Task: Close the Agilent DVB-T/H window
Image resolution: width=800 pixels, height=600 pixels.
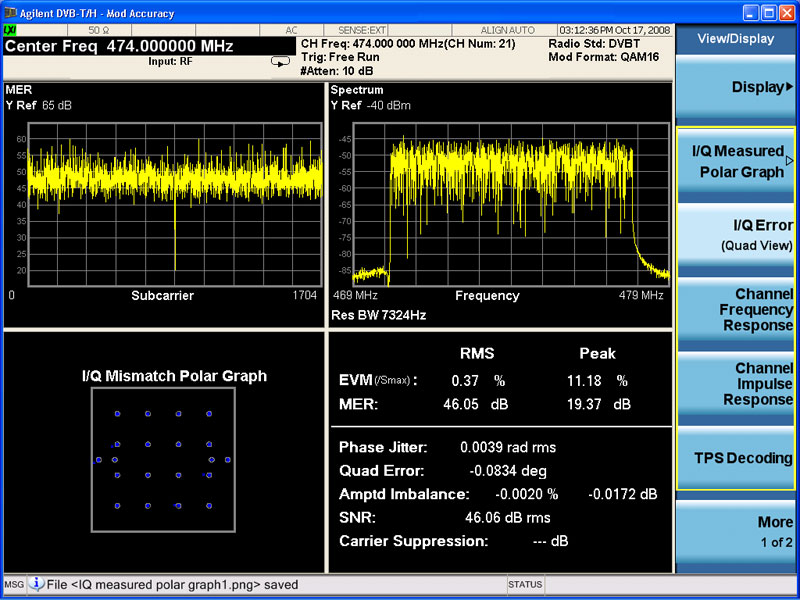Action: tap(786, 13)
